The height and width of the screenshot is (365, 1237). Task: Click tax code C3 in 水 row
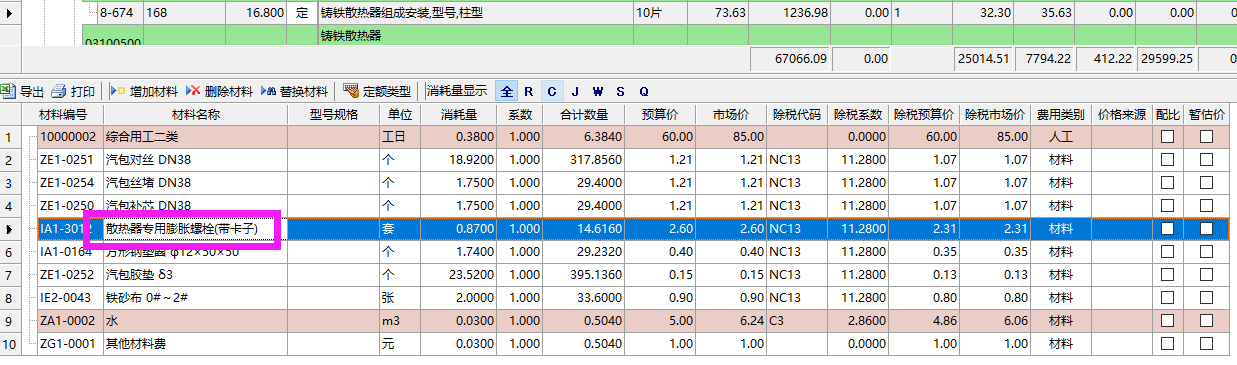(x=797, y=321)
